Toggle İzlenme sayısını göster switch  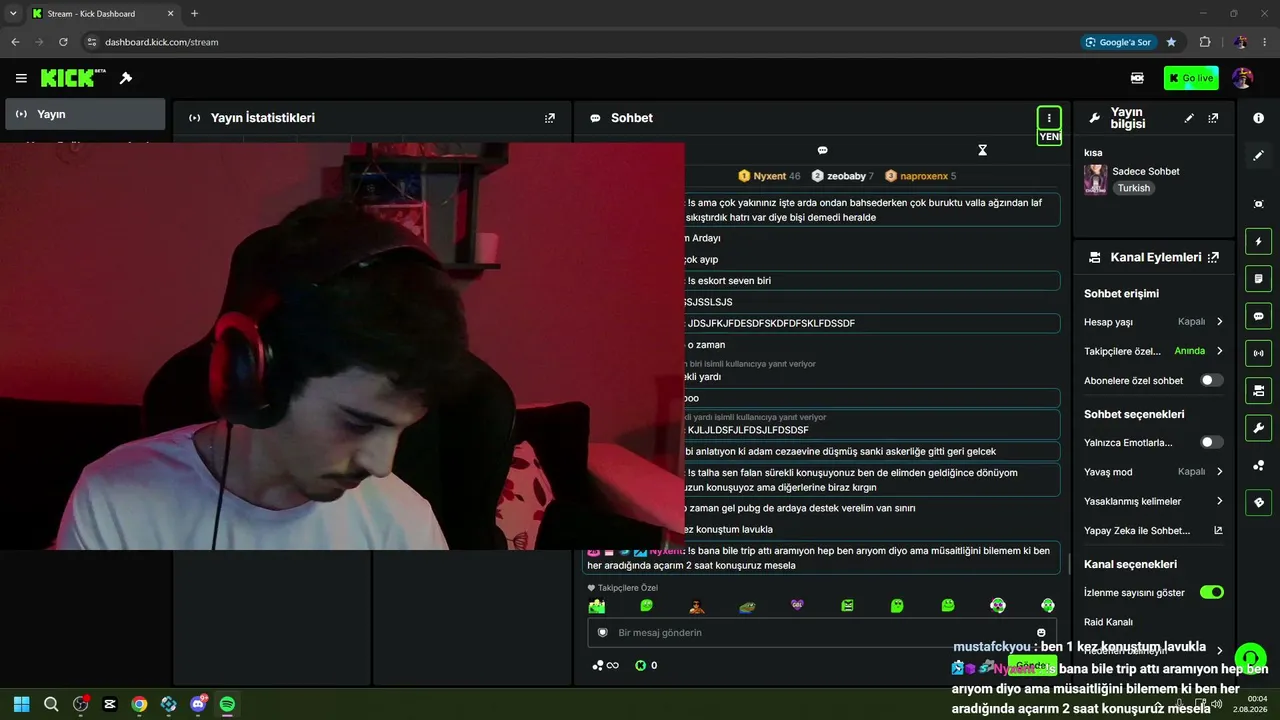point(1211,592)
